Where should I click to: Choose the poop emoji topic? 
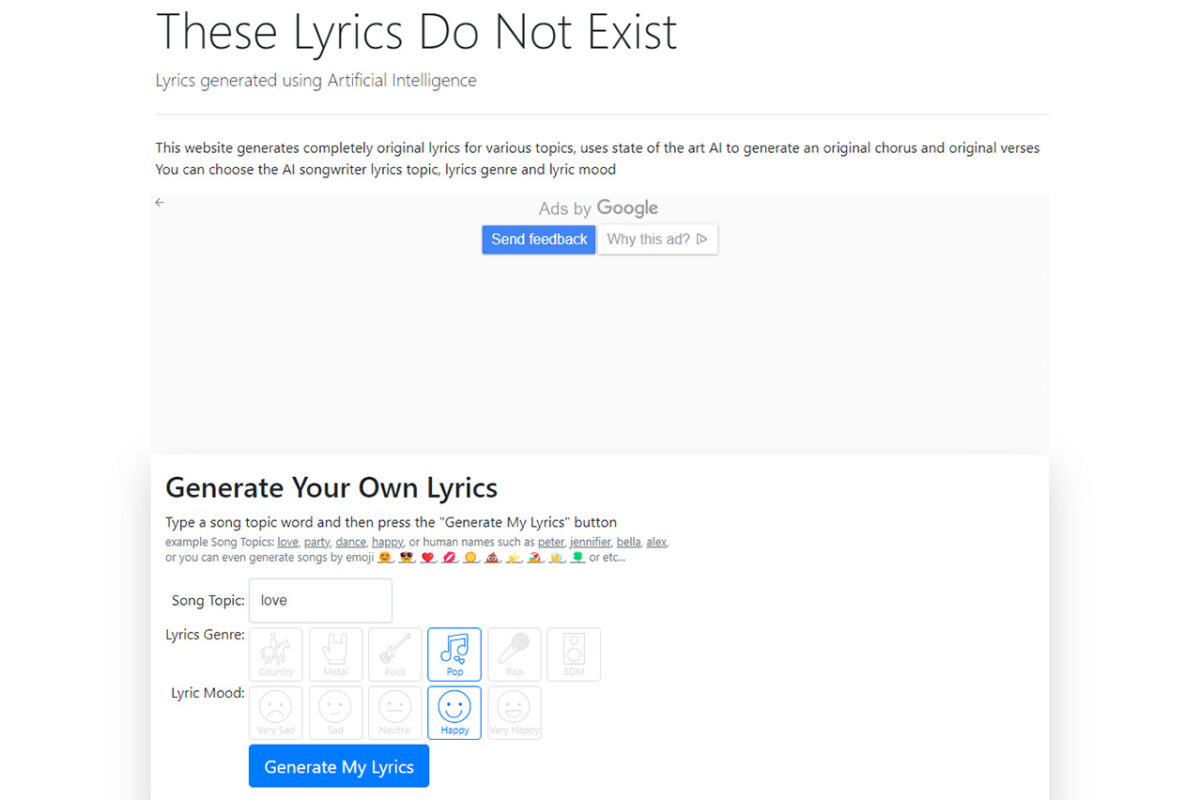click(493, 558)
